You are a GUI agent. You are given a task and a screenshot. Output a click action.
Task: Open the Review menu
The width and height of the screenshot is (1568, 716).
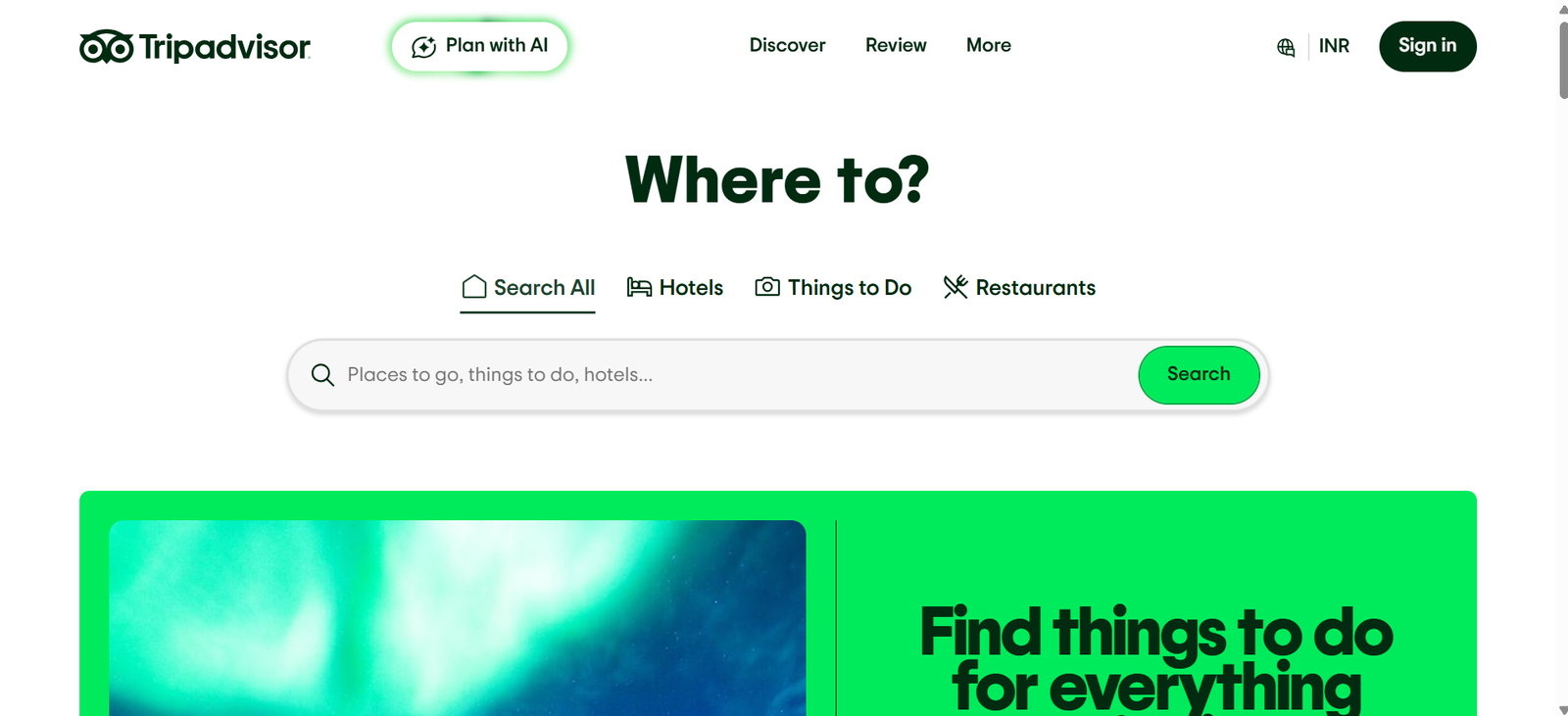pyautogui.click(x=896, y=45)
